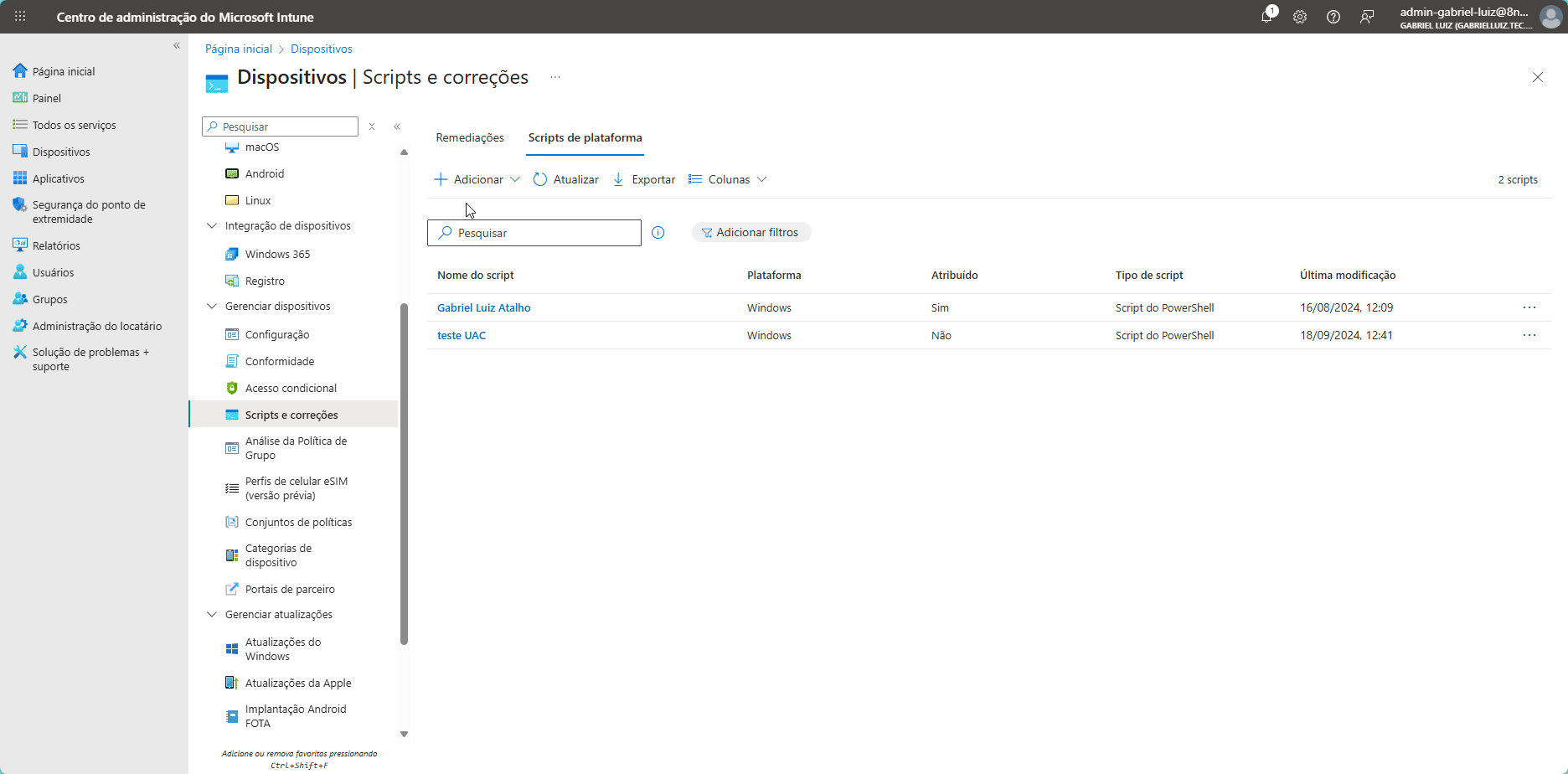Viewport: 1568px width, 774px height.
Task: Collapse Gerenciar dispositivos section
Action: click(212, 307)
